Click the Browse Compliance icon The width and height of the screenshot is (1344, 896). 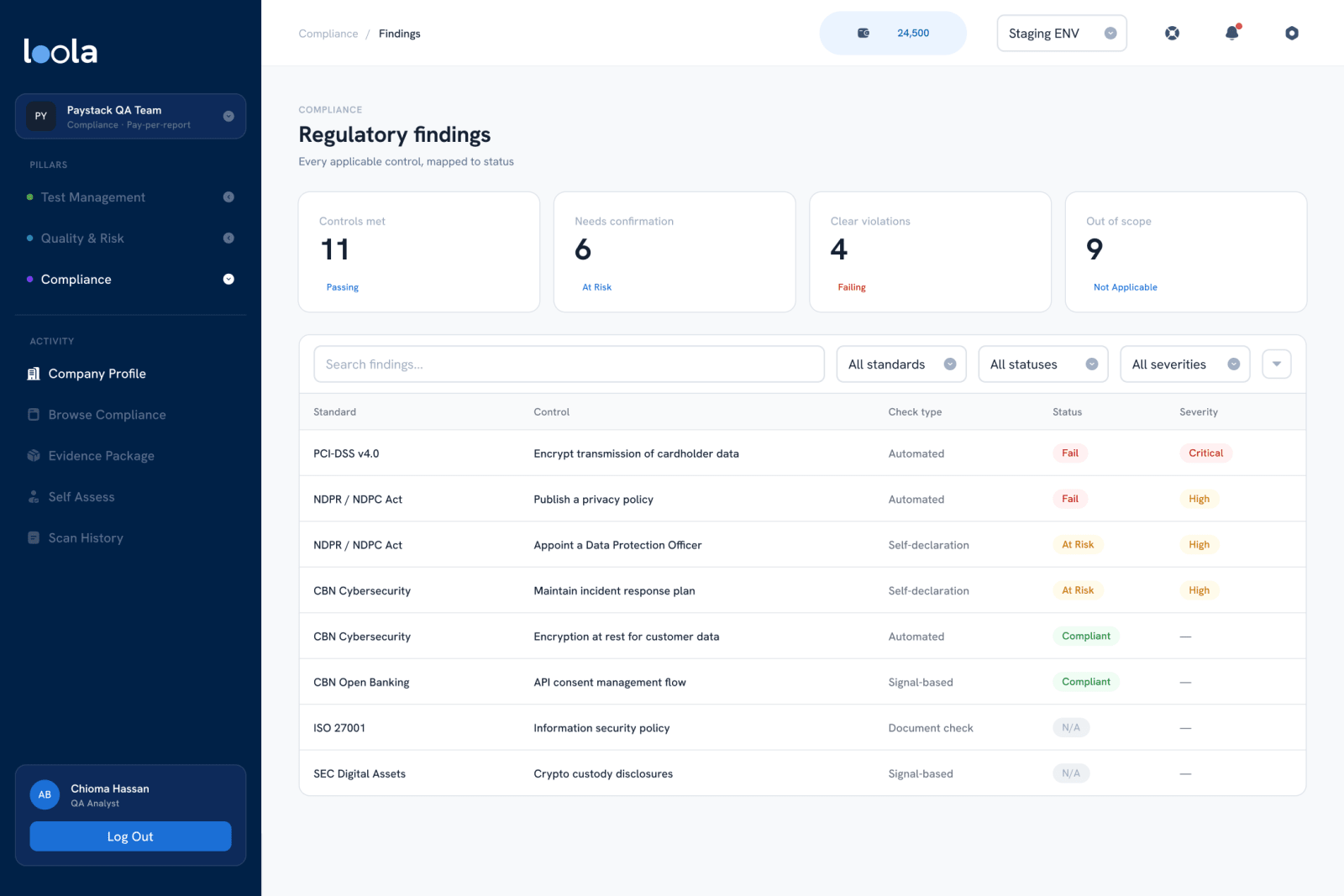(34, 415)
